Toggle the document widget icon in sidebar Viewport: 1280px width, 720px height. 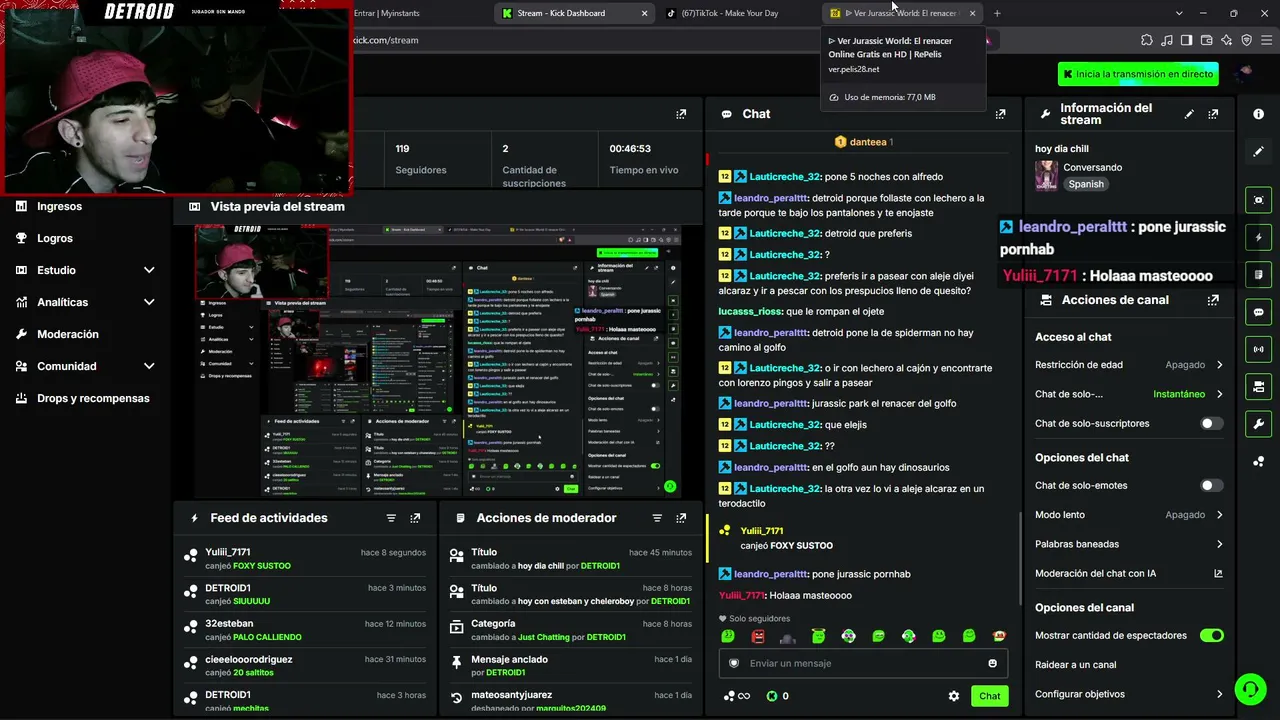1258,275
